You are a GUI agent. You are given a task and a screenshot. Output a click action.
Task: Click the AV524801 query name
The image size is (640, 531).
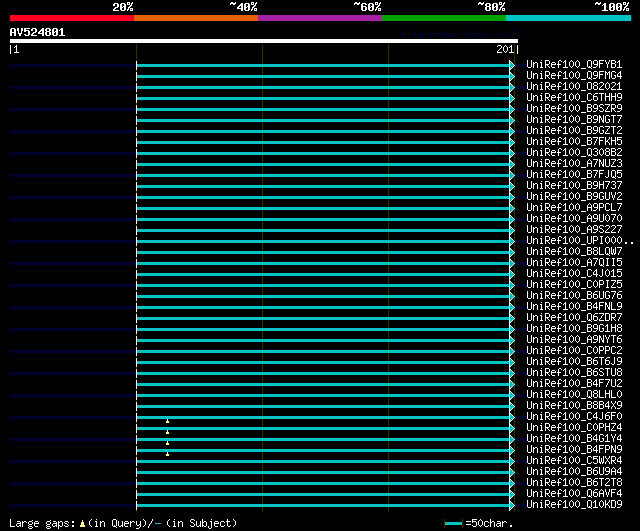pyautogui.click(x=37, y=32)
